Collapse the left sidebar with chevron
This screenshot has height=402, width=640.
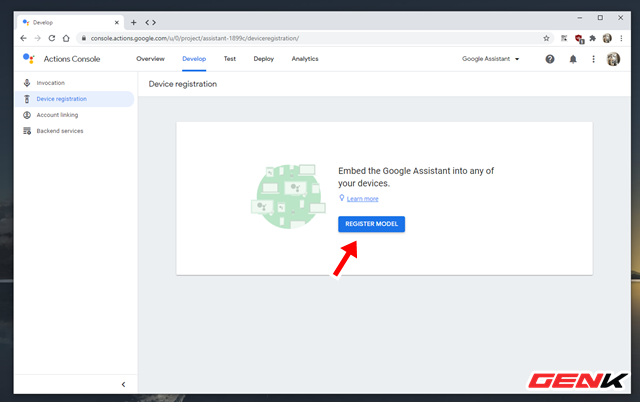pyautogui.click(x=123, y=384)
